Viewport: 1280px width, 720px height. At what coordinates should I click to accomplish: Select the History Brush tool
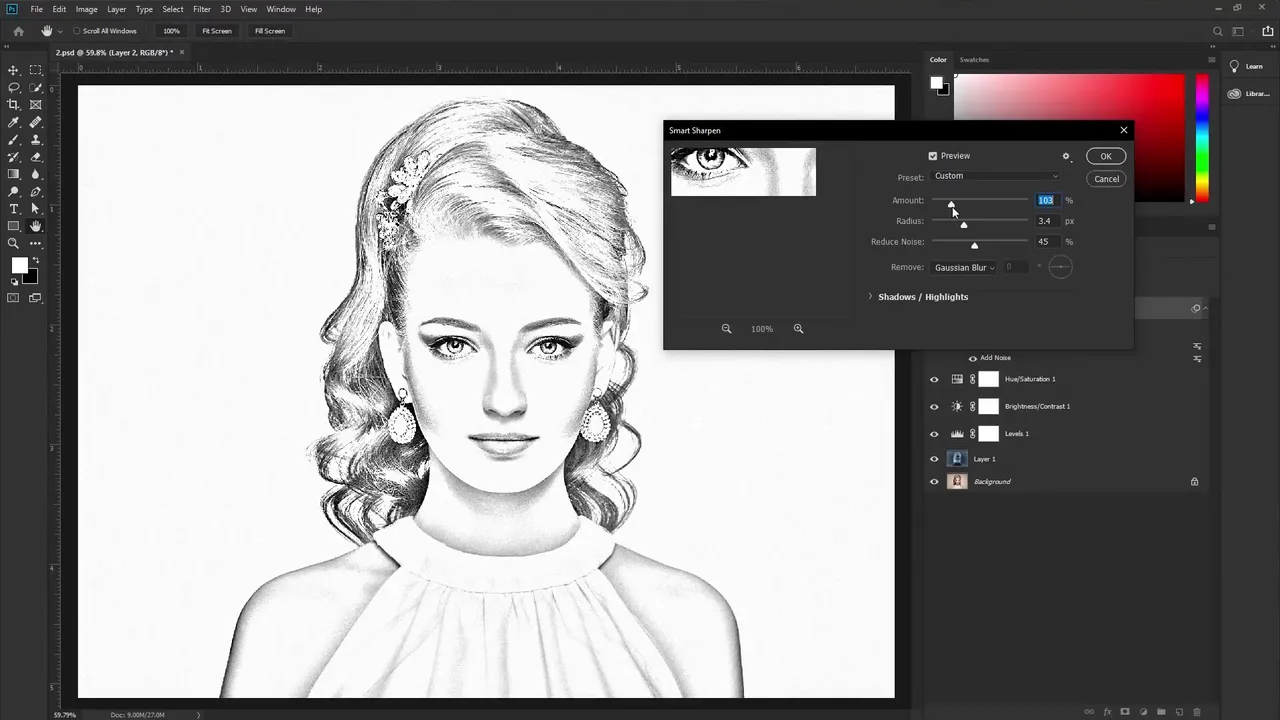click(x=14, y=157)
